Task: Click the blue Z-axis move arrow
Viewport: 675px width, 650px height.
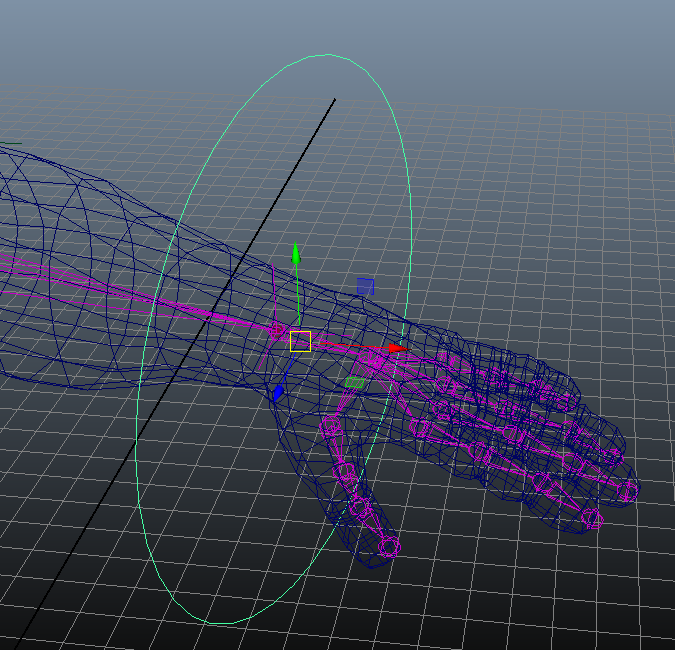Action: [279, 393]
